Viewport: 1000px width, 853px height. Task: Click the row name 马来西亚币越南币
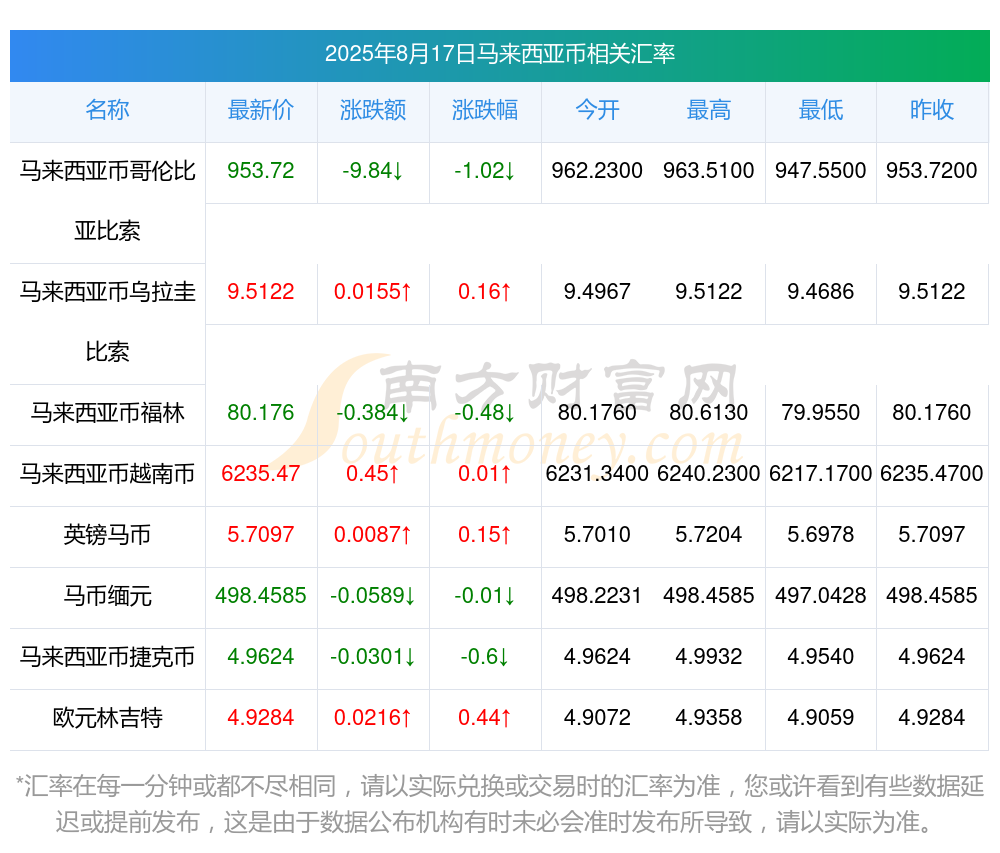(x=107, y=474)
